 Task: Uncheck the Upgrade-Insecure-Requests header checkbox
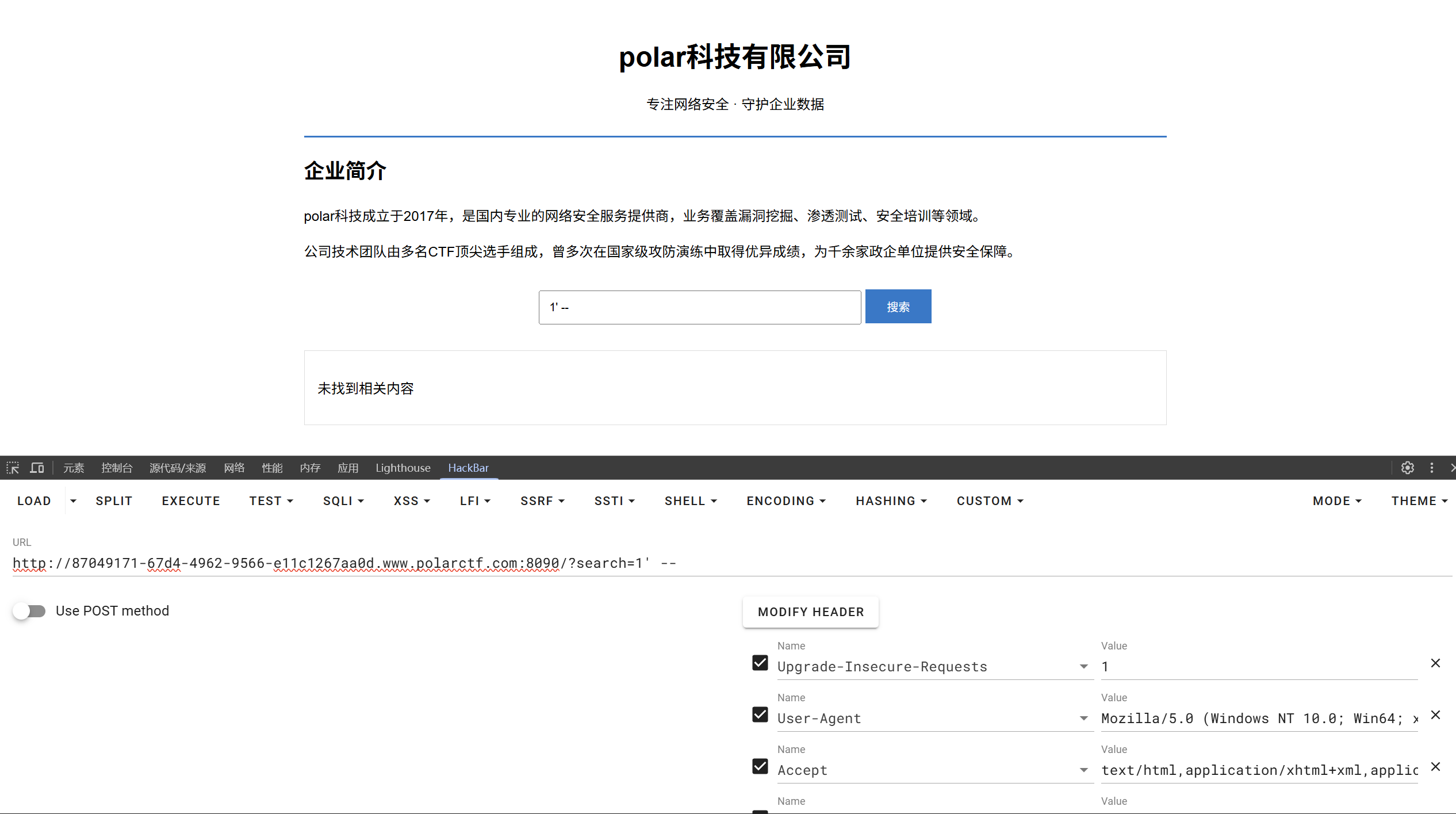tap(760, 663)
